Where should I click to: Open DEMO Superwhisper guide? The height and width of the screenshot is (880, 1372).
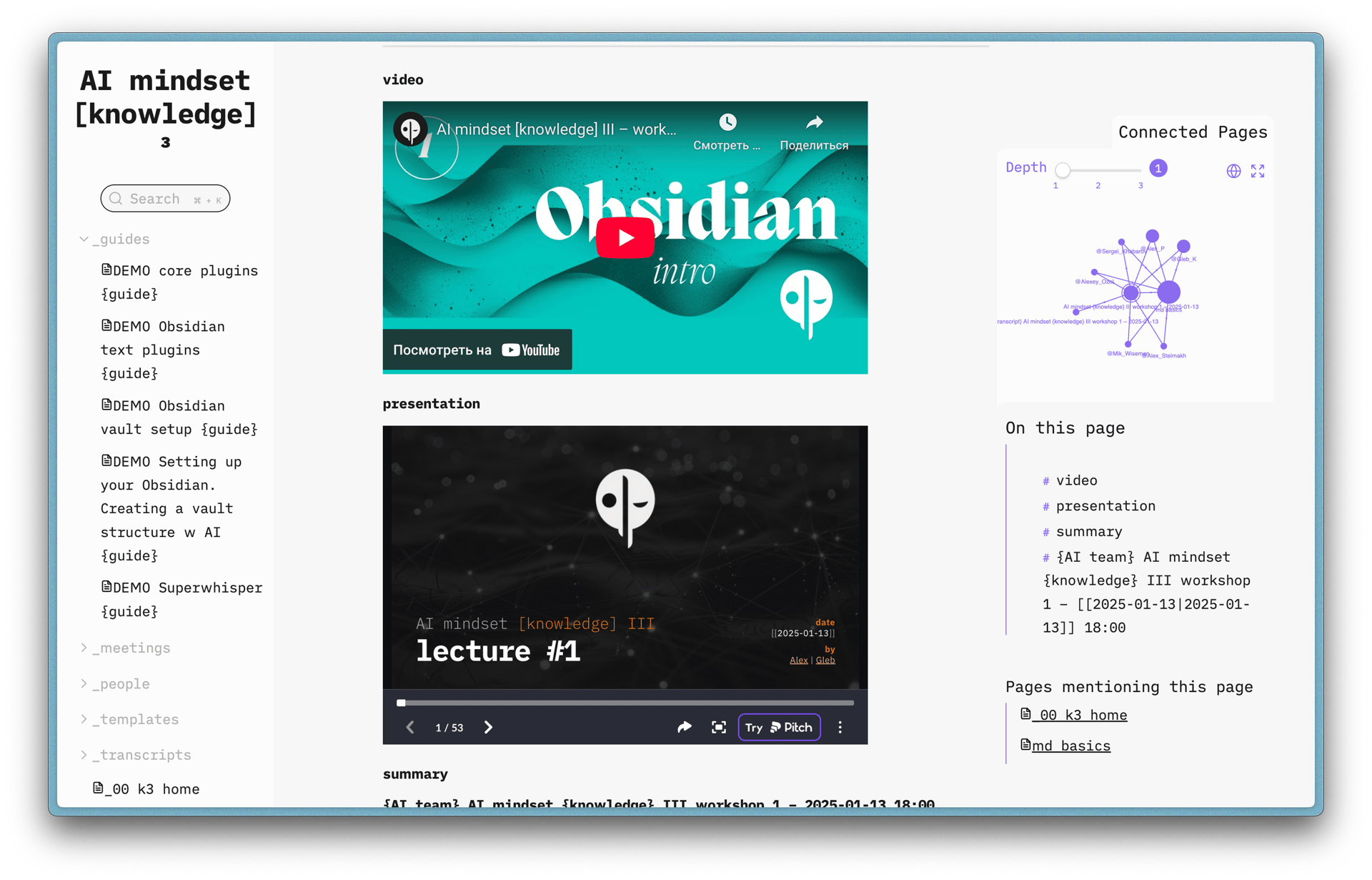(x=182, y=599)
